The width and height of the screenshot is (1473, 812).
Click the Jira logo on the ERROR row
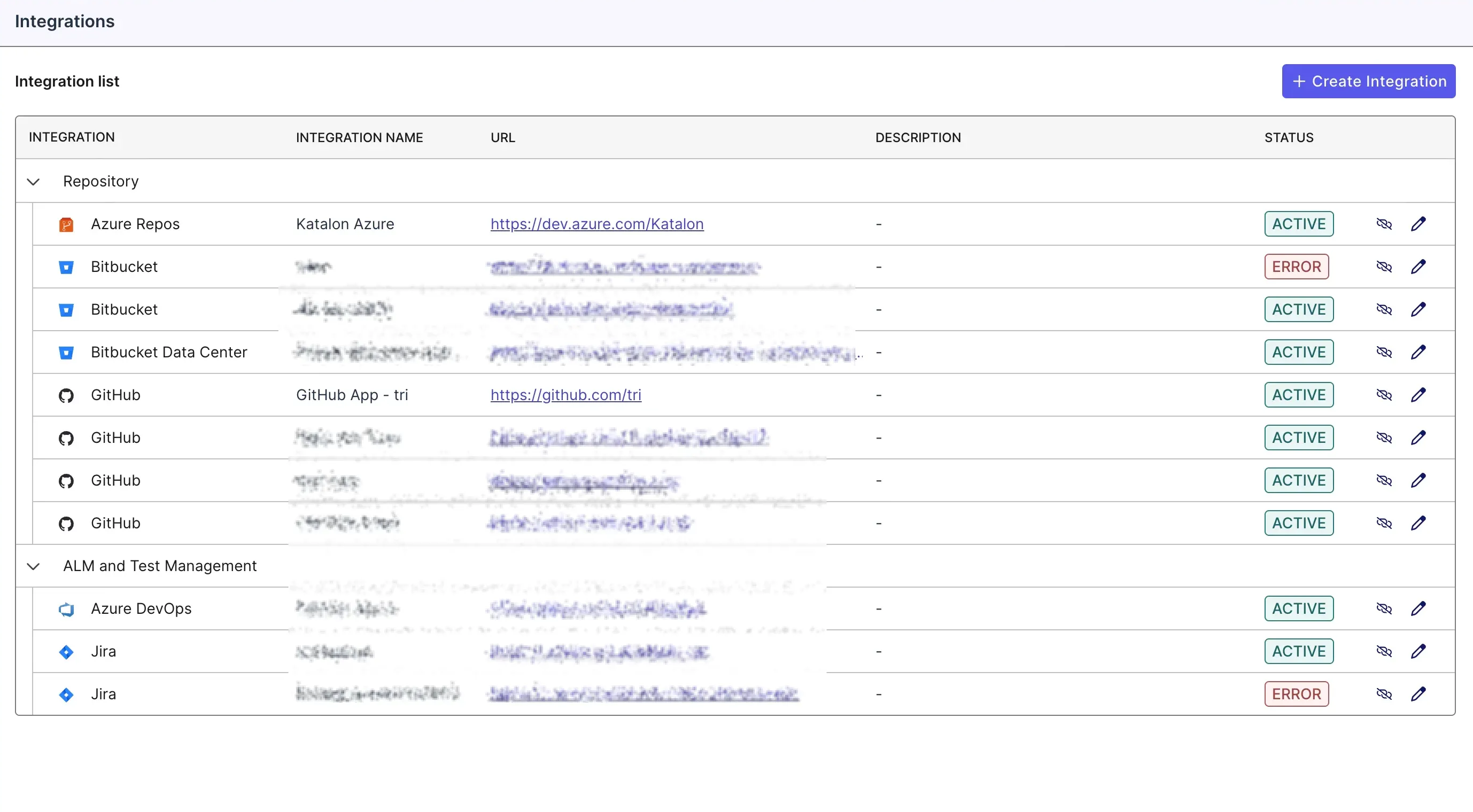pos(66,695)
